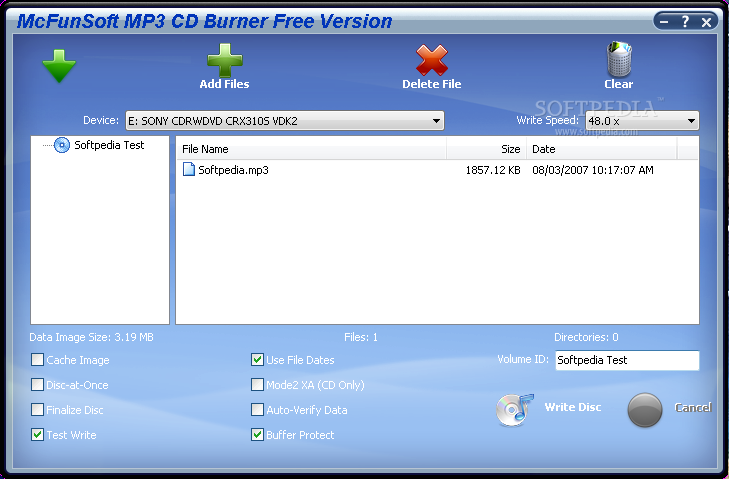Sort by the File Name column header
This screenshot has height=479, width=729.
(311, 149)
